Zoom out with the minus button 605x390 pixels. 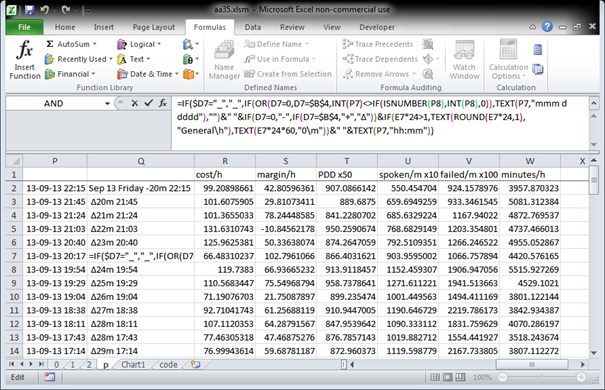pos(502,377)
